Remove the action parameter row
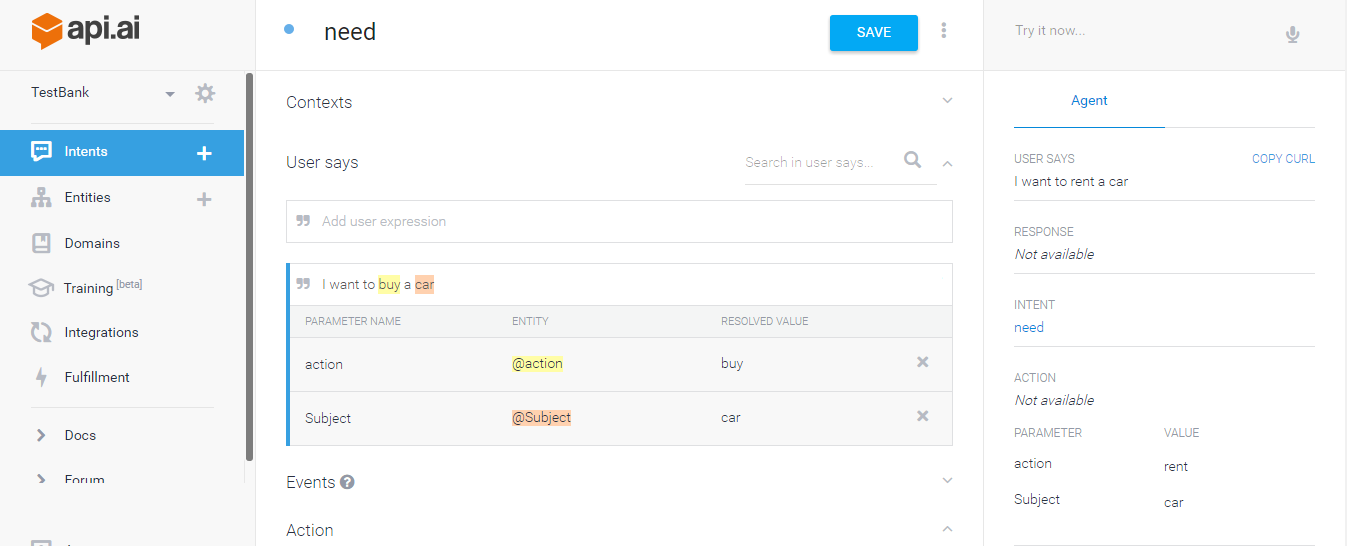 point(923,362)
